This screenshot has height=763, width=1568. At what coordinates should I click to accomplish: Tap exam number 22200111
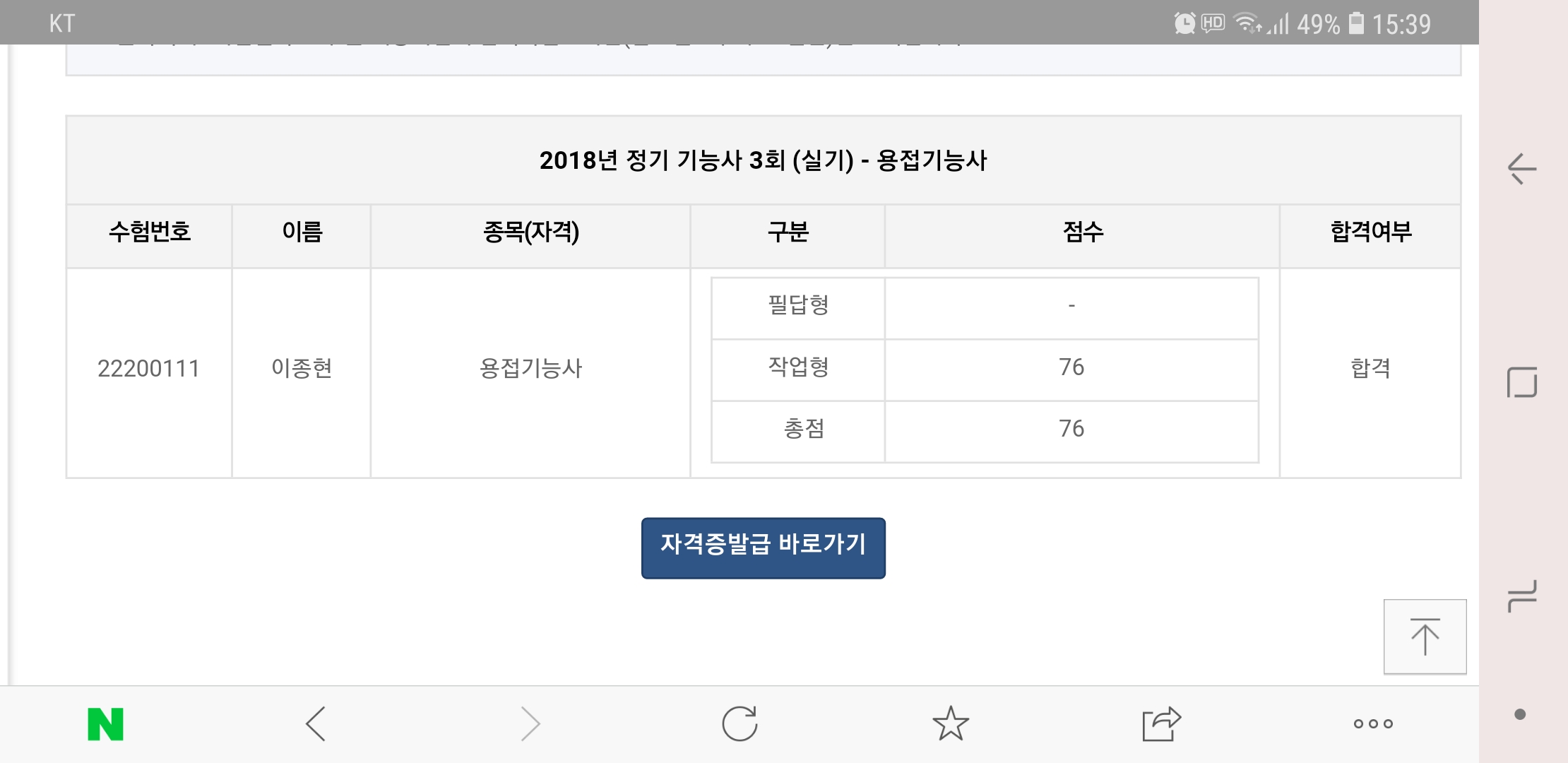[x=148, y=368]
